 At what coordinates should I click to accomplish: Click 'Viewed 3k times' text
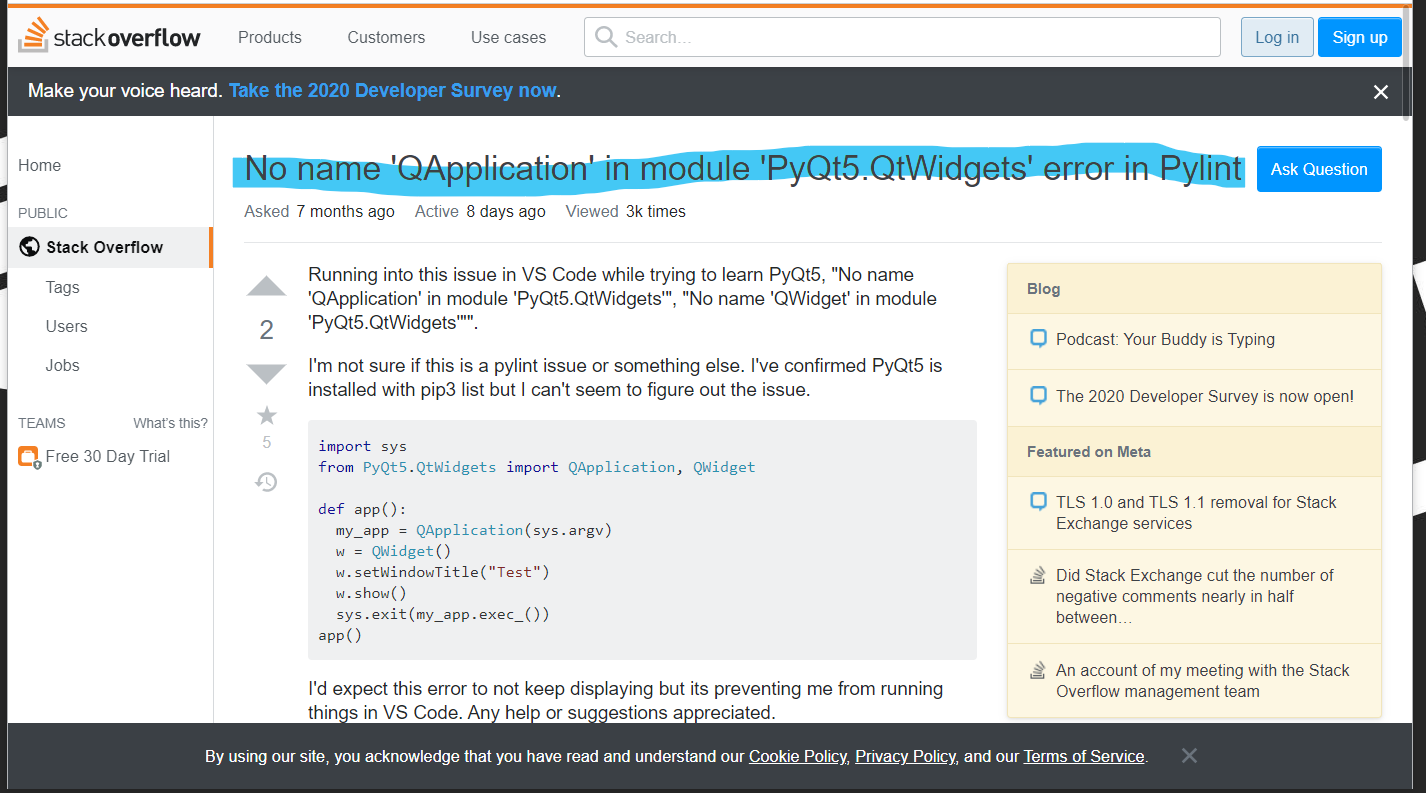(x=625, y=211)
